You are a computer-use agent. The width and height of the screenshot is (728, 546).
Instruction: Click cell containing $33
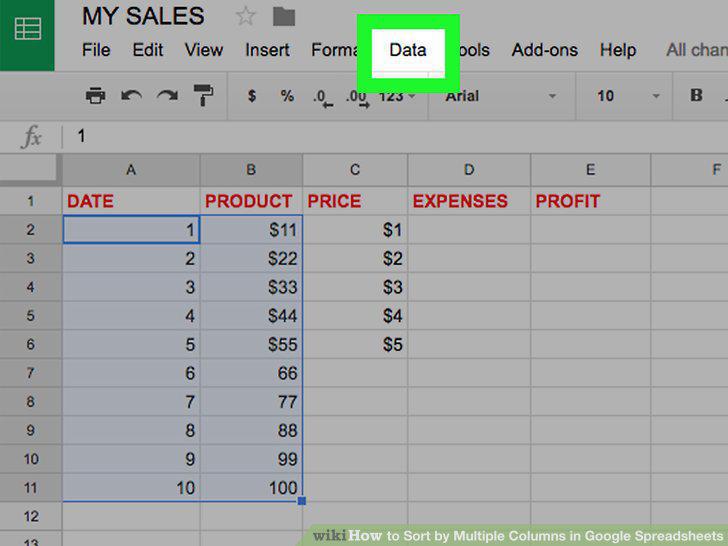click(x=251, y=287)
